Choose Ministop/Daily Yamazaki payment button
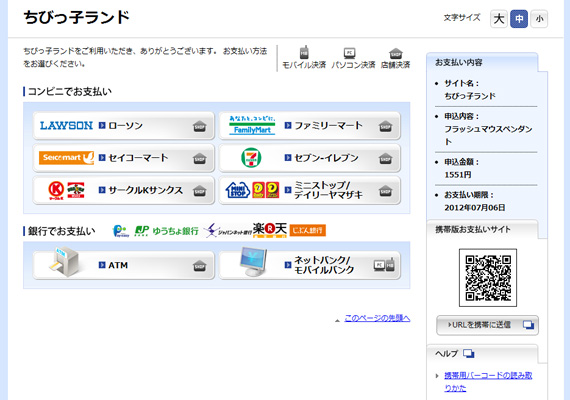Viewport: 570px width, 400px height. point(309,190)
